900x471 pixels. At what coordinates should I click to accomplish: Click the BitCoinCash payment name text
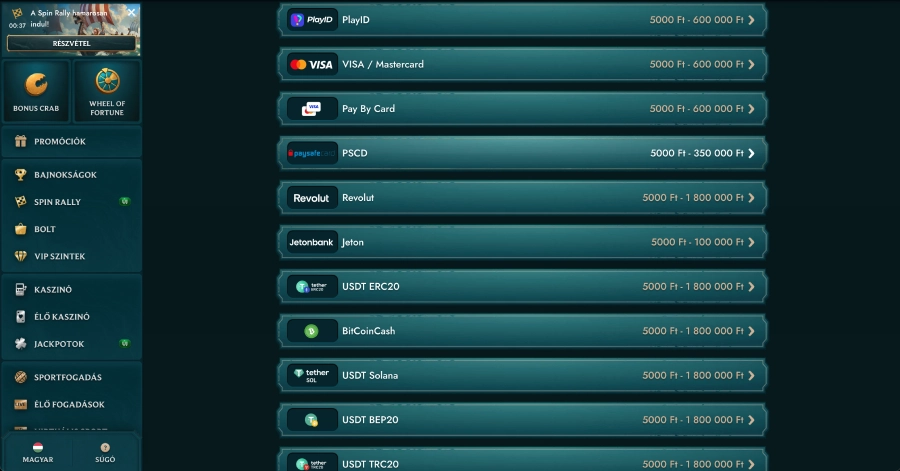pos(368,331)
